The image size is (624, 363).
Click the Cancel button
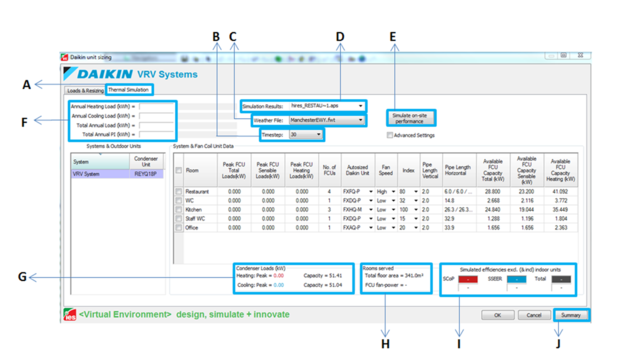(x=534, y=315)
